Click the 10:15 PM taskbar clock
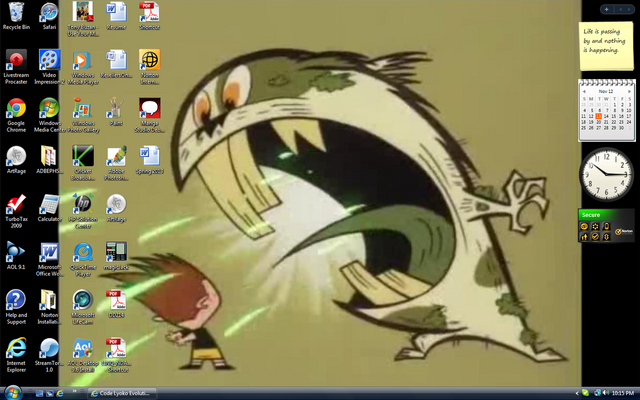This screenshot has width=640, height=400. click(623, 393)
